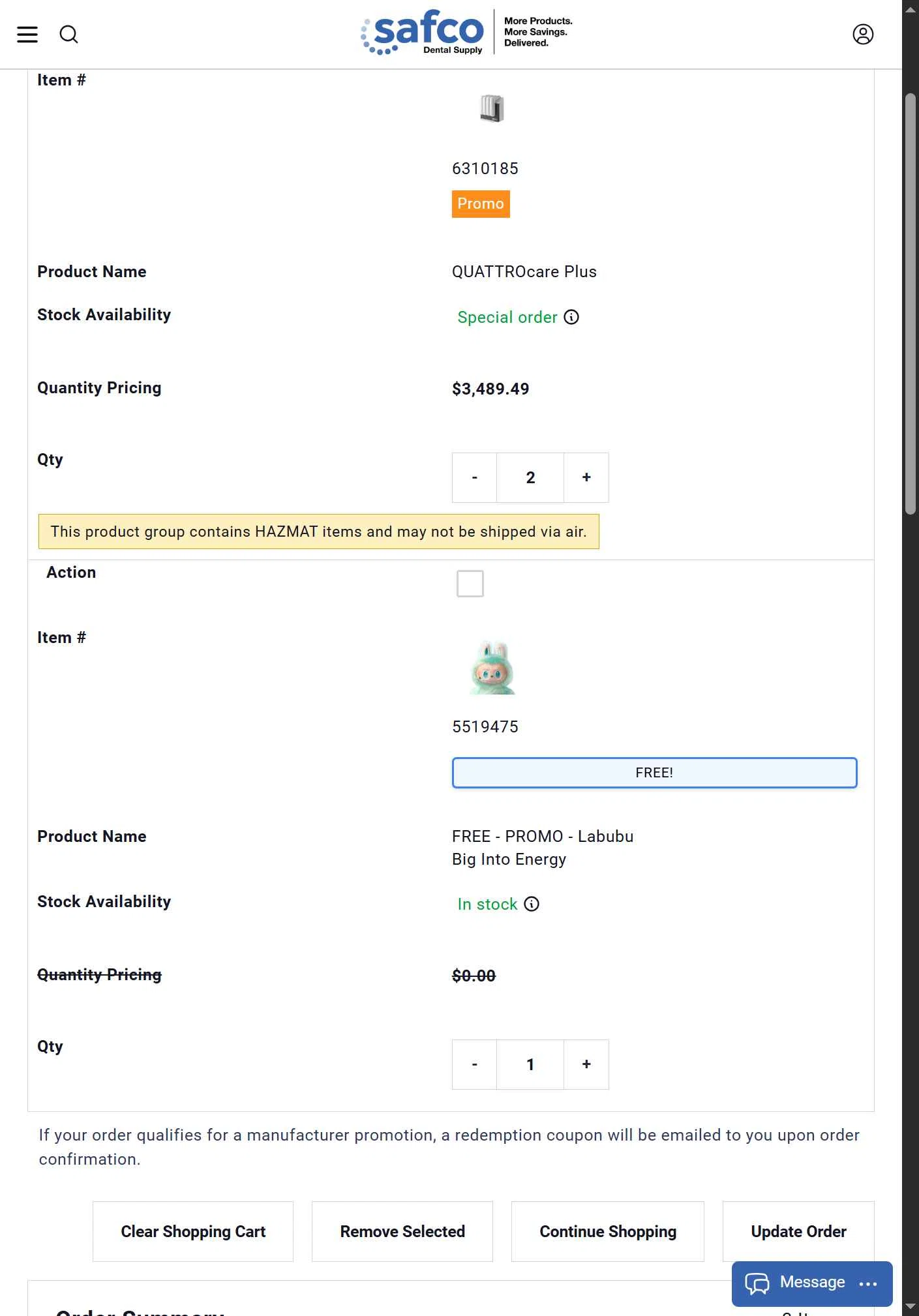Click the HAZMAT shipping warning notice
The height and width of the screenshot is (1316, 919).
(319, 531)
